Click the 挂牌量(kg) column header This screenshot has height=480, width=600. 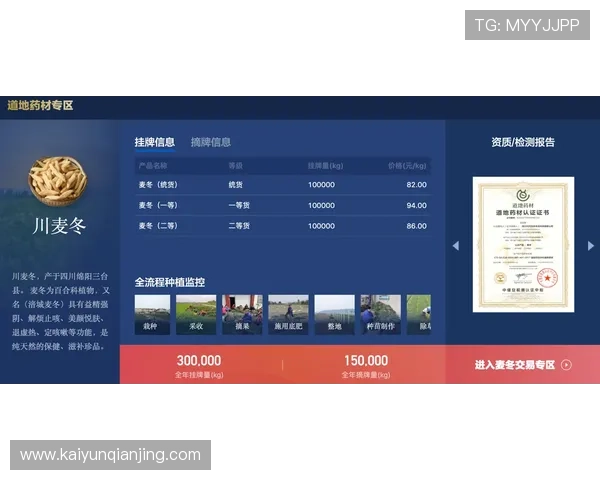coord(325,166)
